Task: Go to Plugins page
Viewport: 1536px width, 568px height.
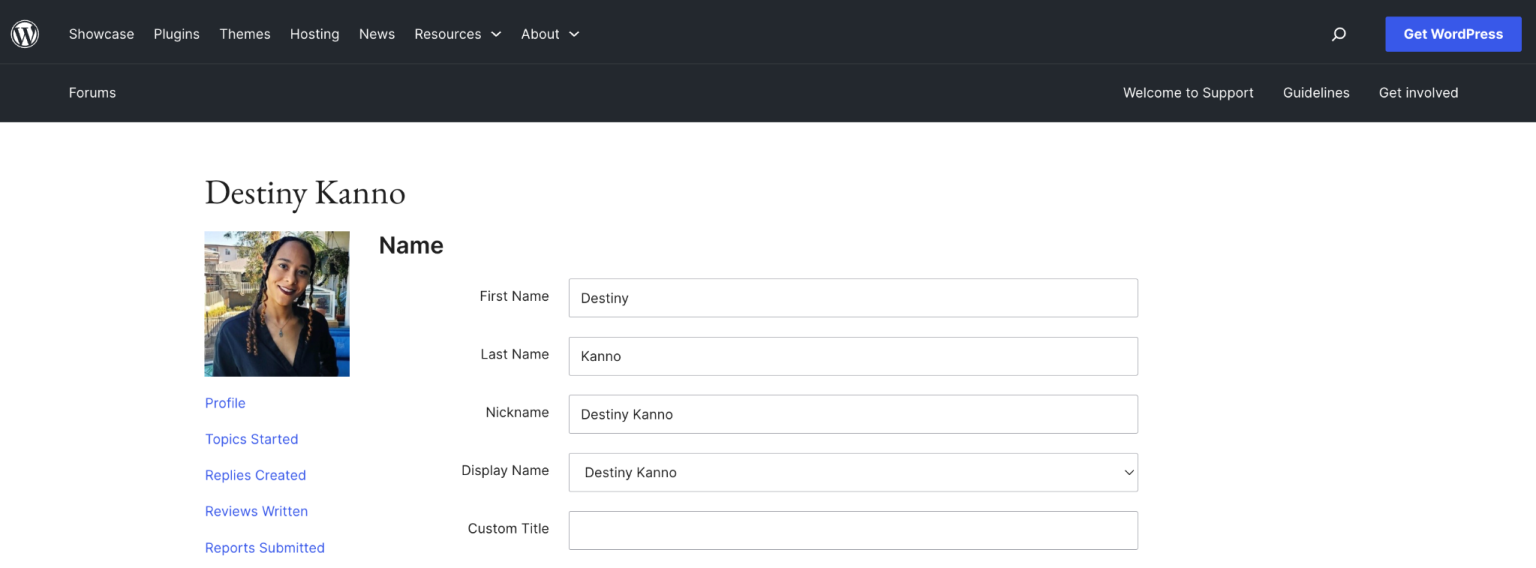Action: point(176,34)
